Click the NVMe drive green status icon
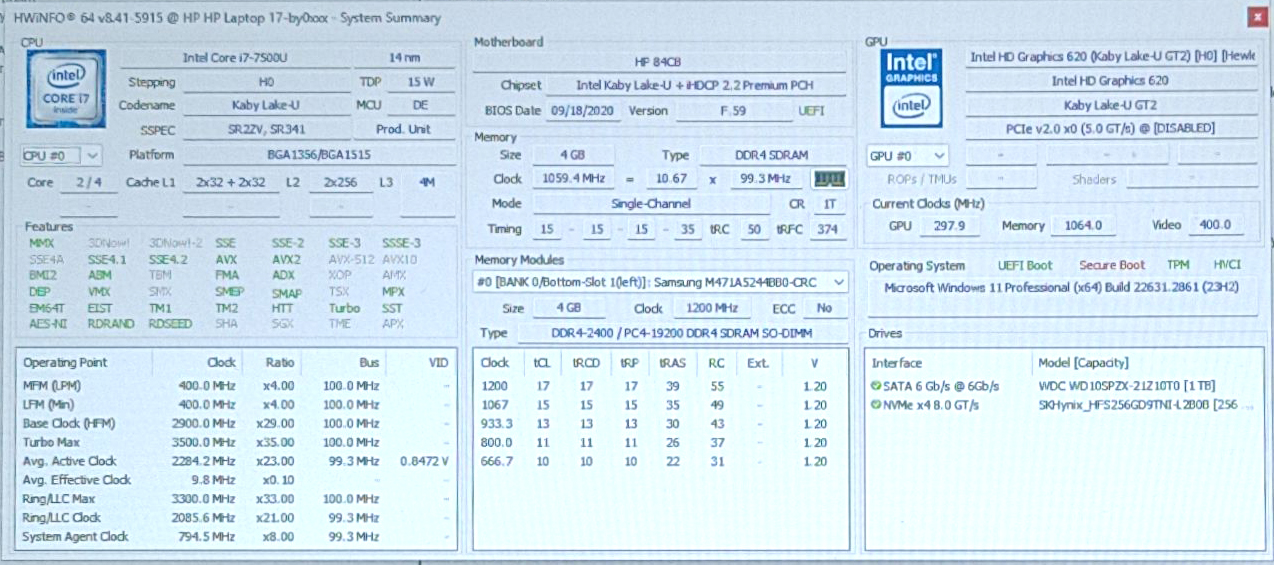The image size is (1274, 565). pos(876,405)
